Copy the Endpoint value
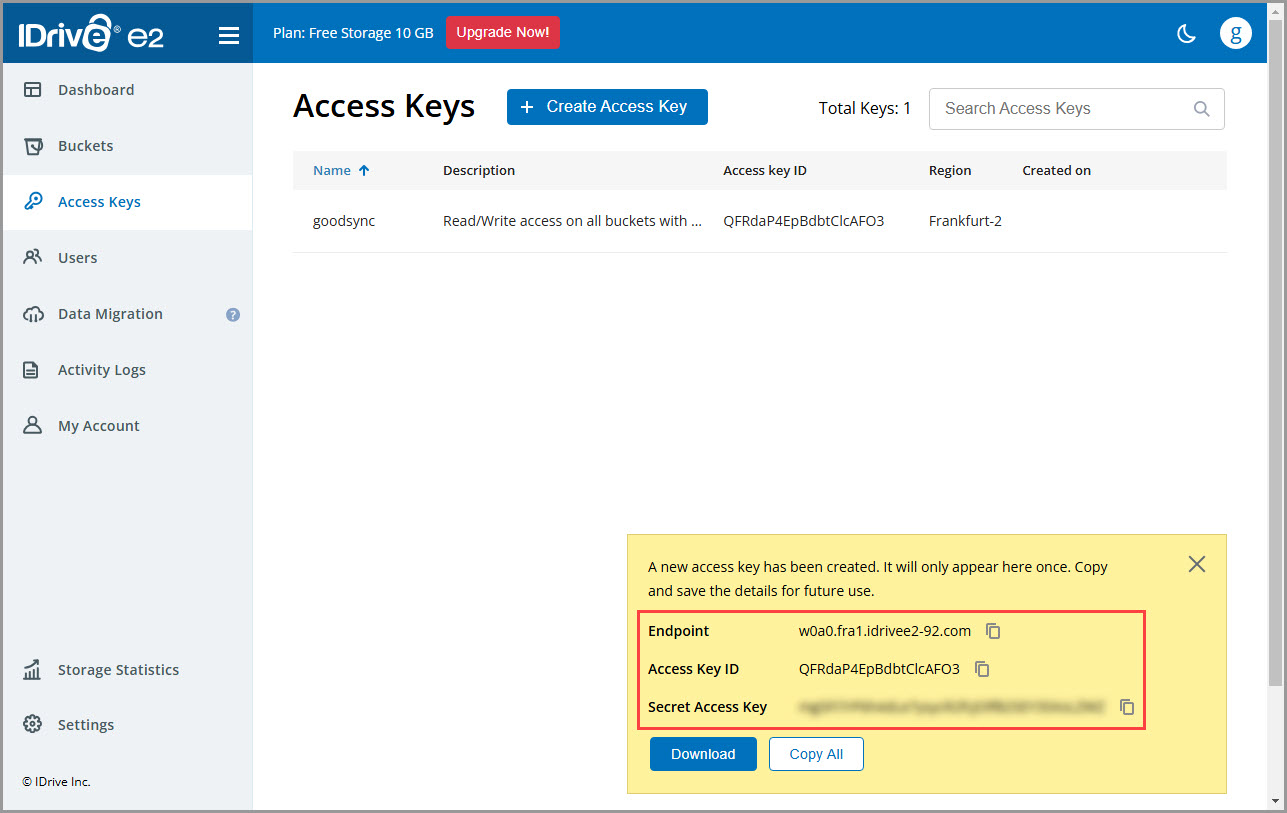Image resolution: width=1287 pixels, height=813 pixels. click(x=993, y=631)
